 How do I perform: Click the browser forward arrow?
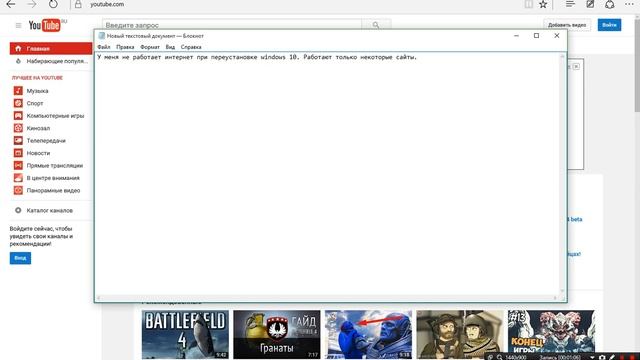(32, 4)
